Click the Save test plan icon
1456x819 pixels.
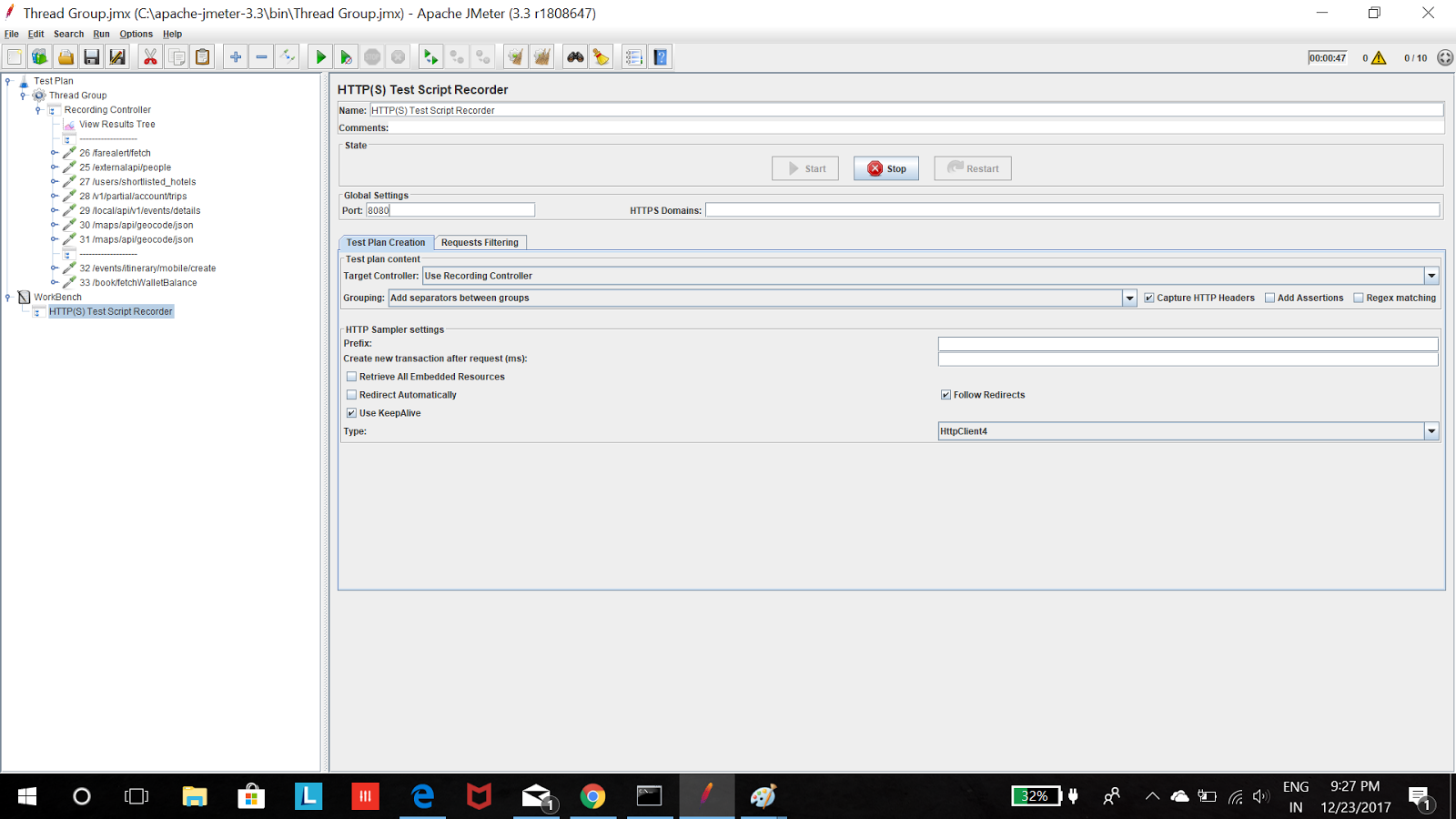pyautogui.click(x=91, y=56)
